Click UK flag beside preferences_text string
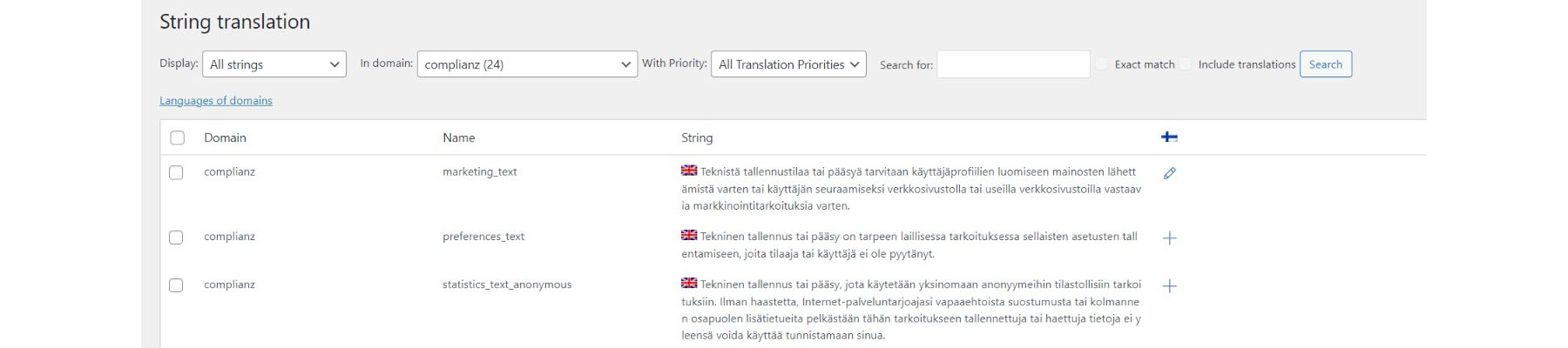The image size is (1568, 348). [x=689, y=235]
